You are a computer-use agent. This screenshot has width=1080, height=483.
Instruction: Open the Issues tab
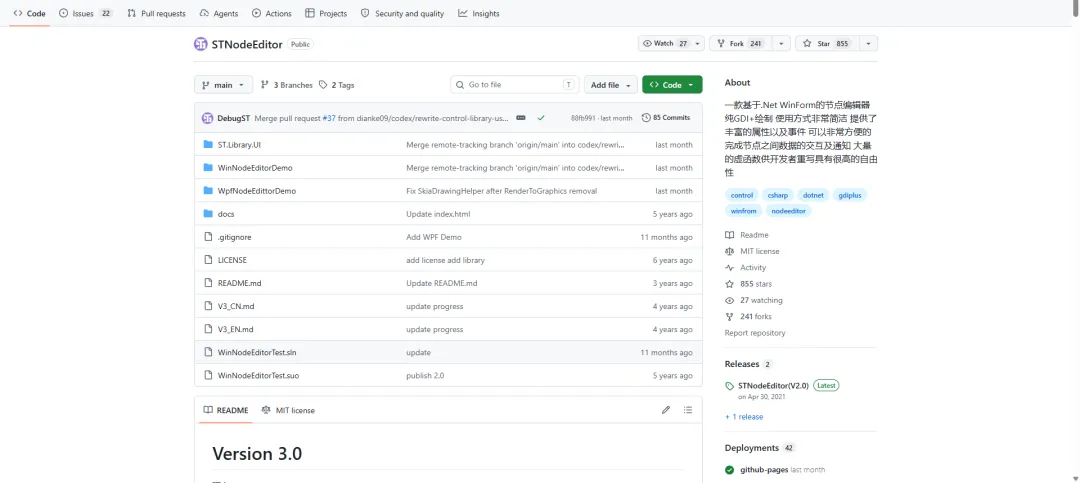pyautogui.click(x=86, y=13)
